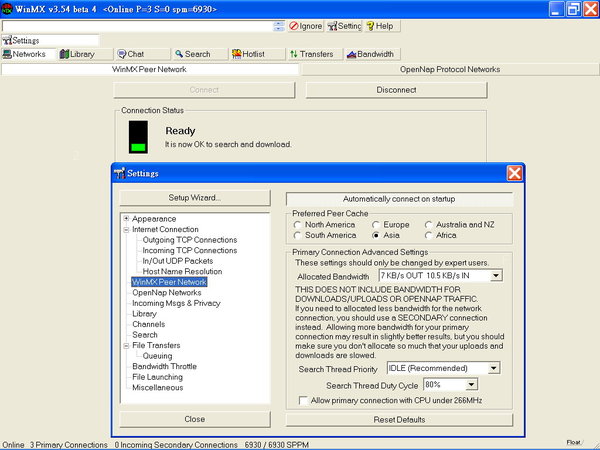600x450 pixels.
Task: Collapse the File Transfers tree node
Action: pyautogui.click(x=126, y=346)
